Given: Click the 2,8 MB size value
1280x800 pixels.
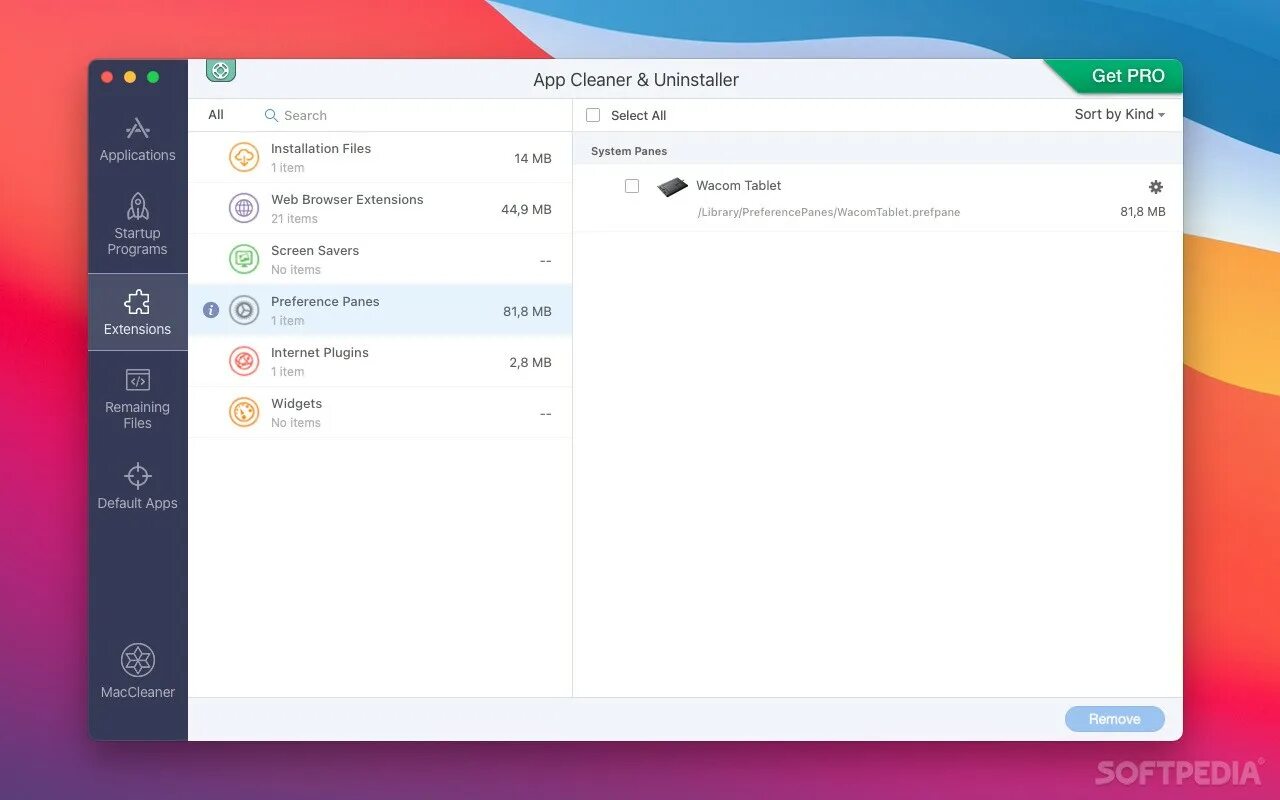Looking at the screenshot, I should click(530, 362).
